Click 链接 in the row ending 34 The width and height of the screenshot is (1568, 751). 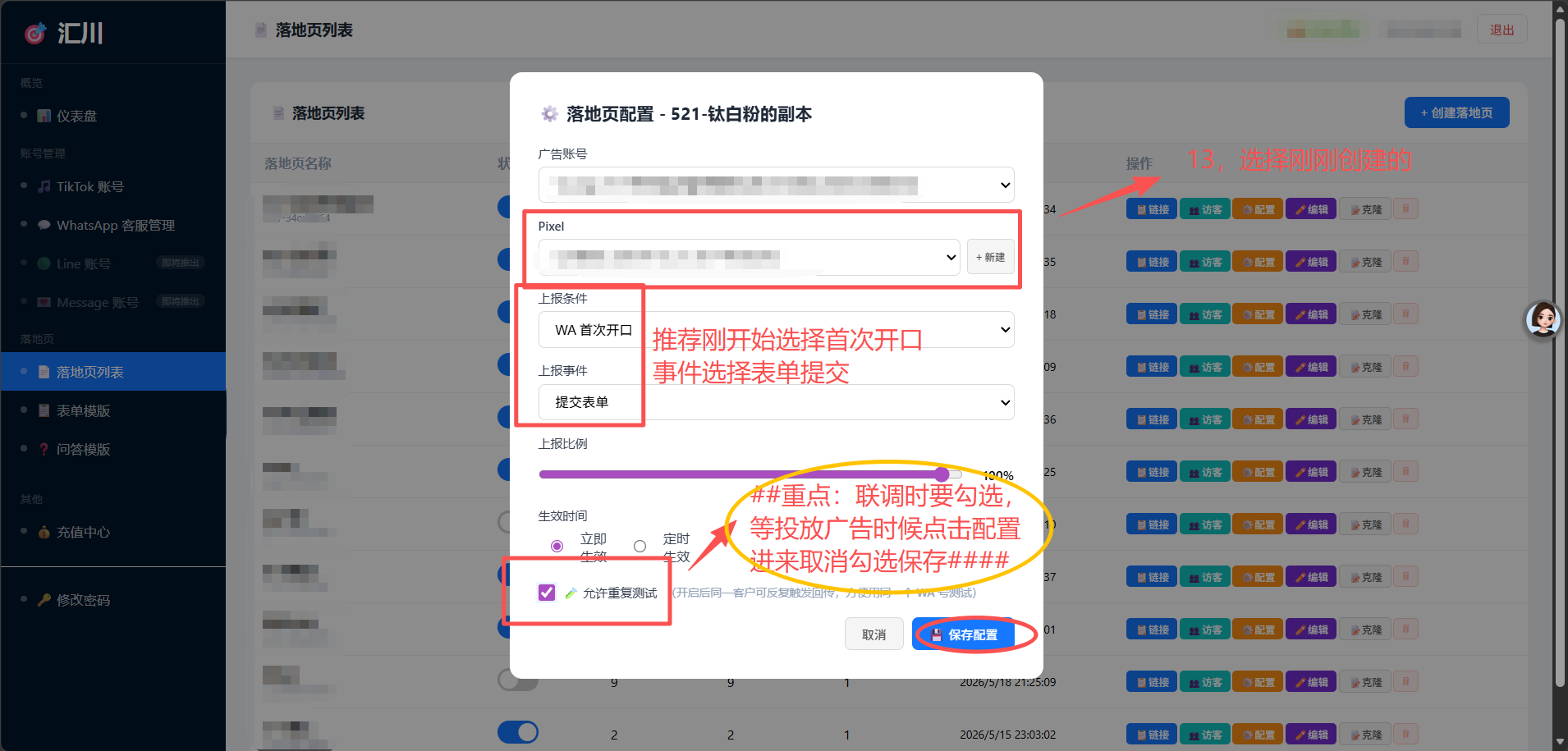(x=1152, y=209)
